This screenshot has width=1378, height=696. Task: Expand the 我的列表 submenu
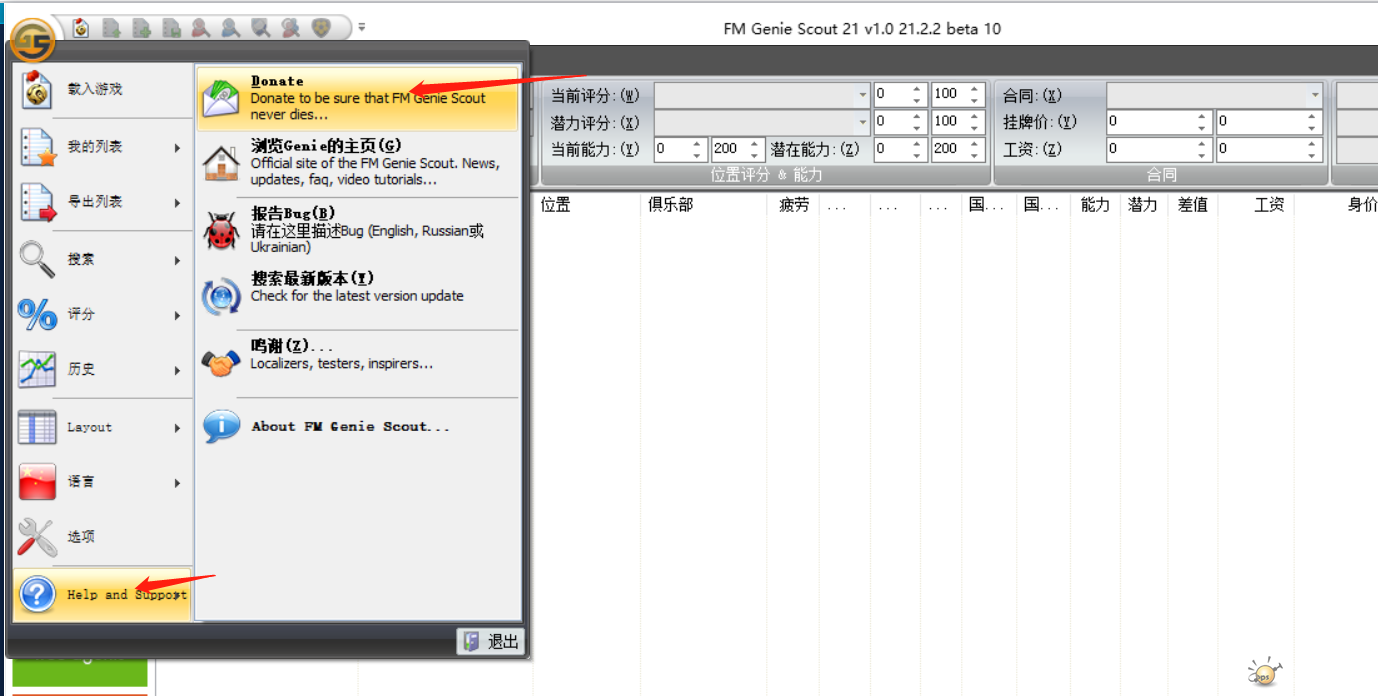100,147
